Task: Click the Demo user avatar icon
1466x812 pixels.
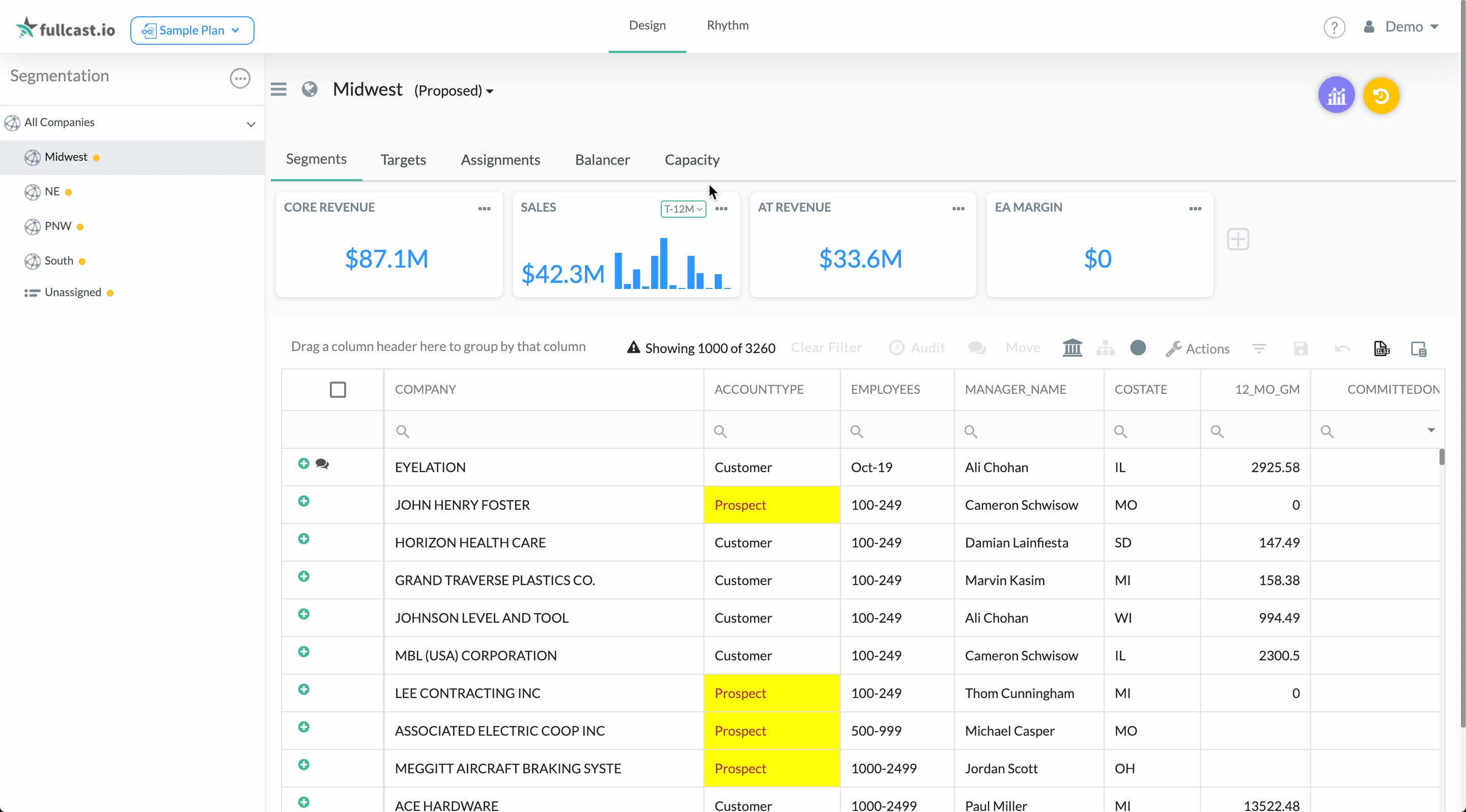Action: point(1369,26)
